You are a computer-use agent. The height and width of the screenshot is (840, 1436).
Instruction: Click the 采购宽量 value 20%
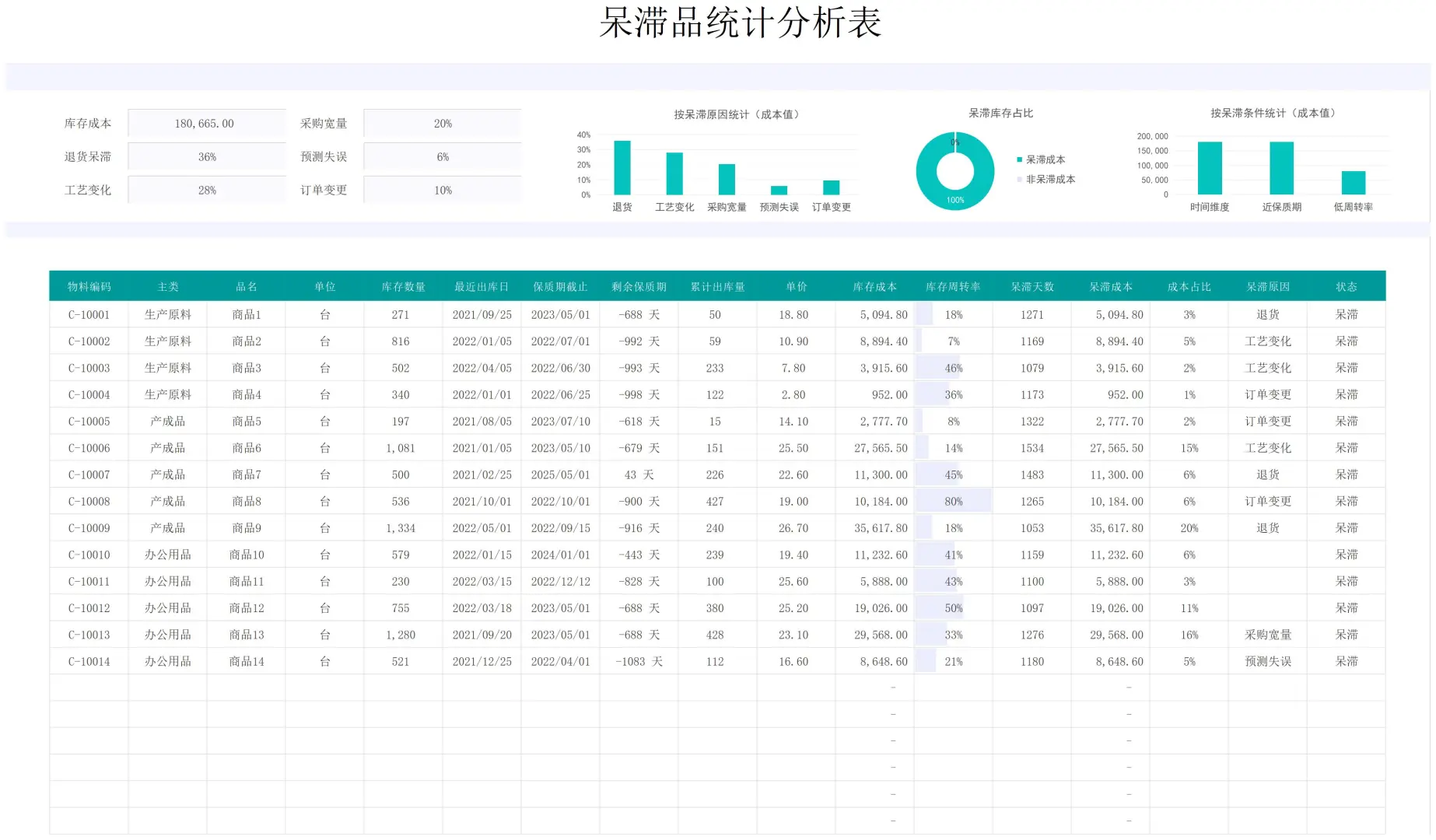(x=443, y=124)
